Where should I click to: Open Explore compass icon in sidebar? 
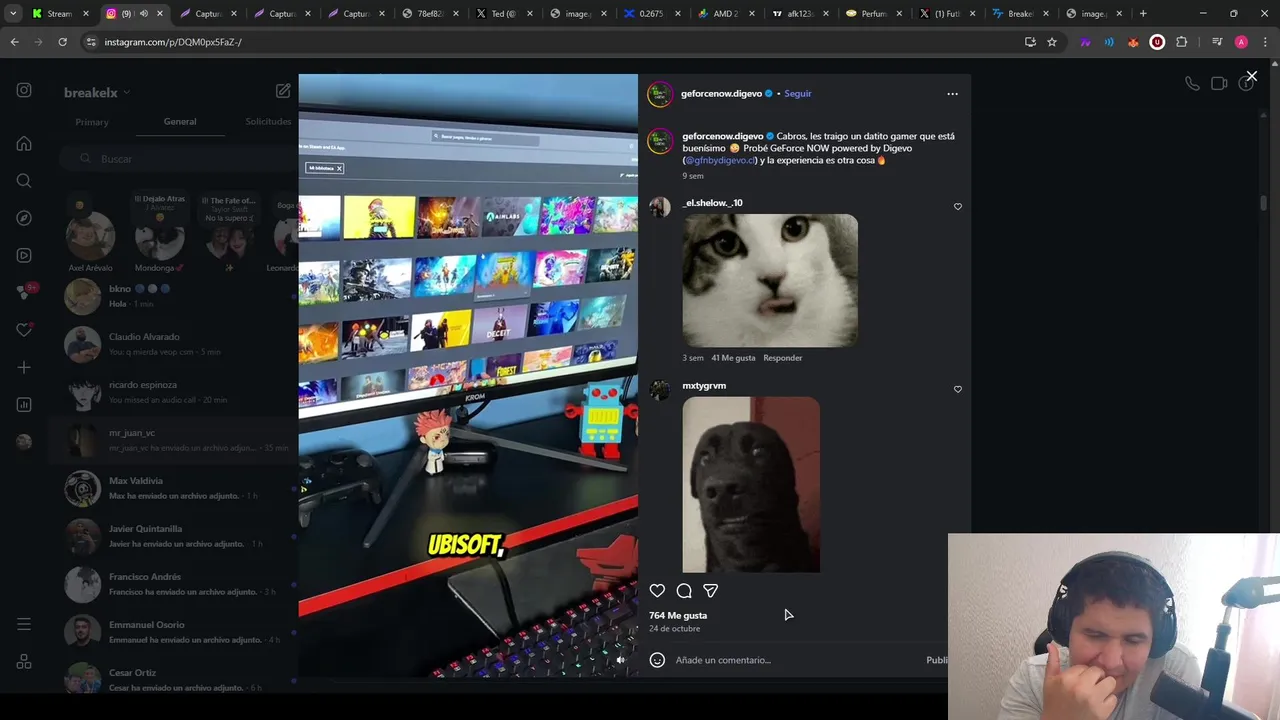point(24,218)
